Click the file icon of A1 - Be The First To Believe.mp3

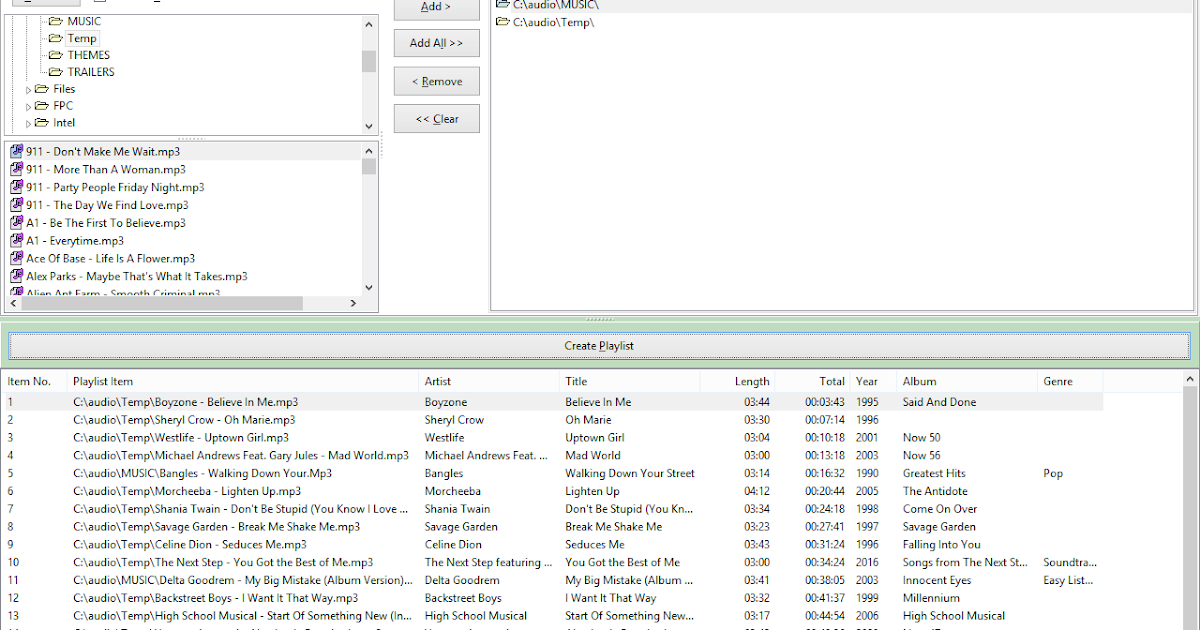point(17,223)
